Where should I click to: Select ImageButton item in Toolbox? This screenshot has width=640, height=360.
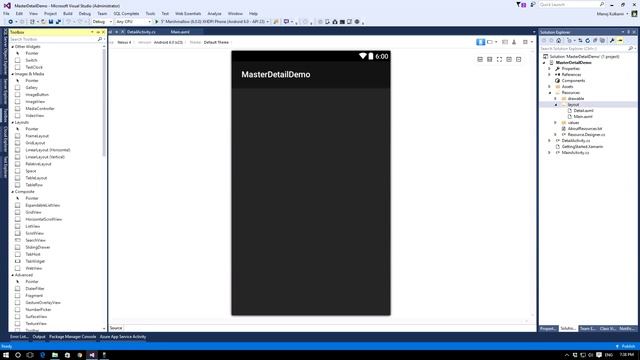[37, 95]
